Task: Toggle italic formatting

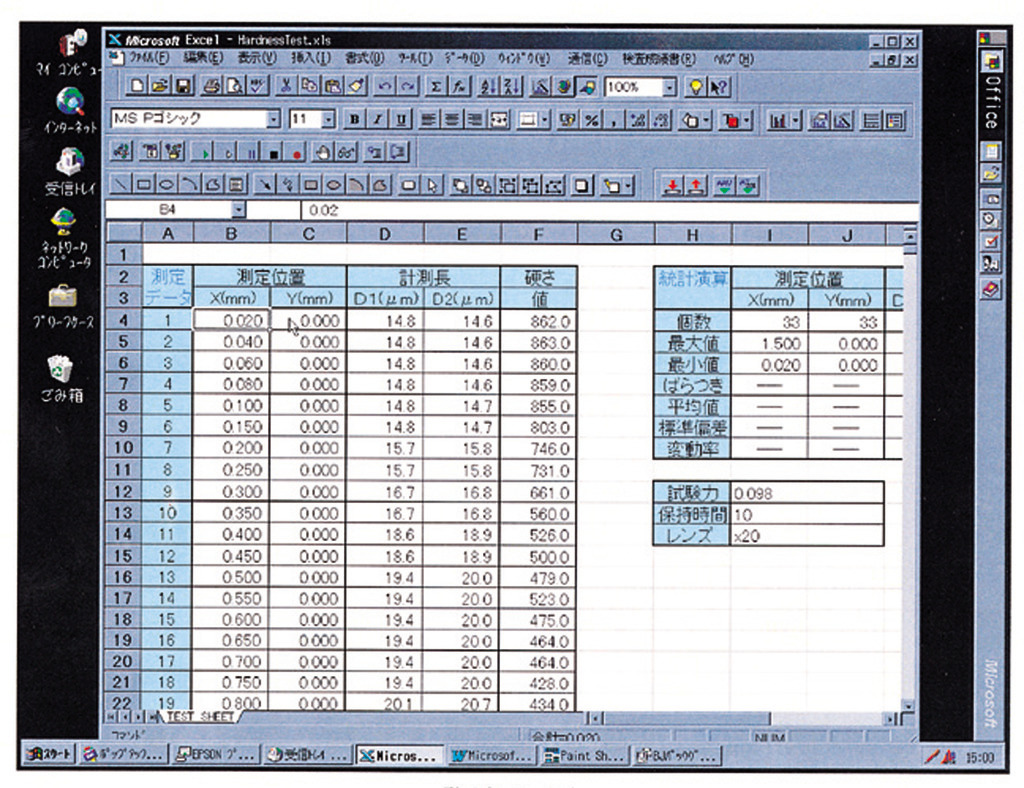Action: (x=377, y=119)
